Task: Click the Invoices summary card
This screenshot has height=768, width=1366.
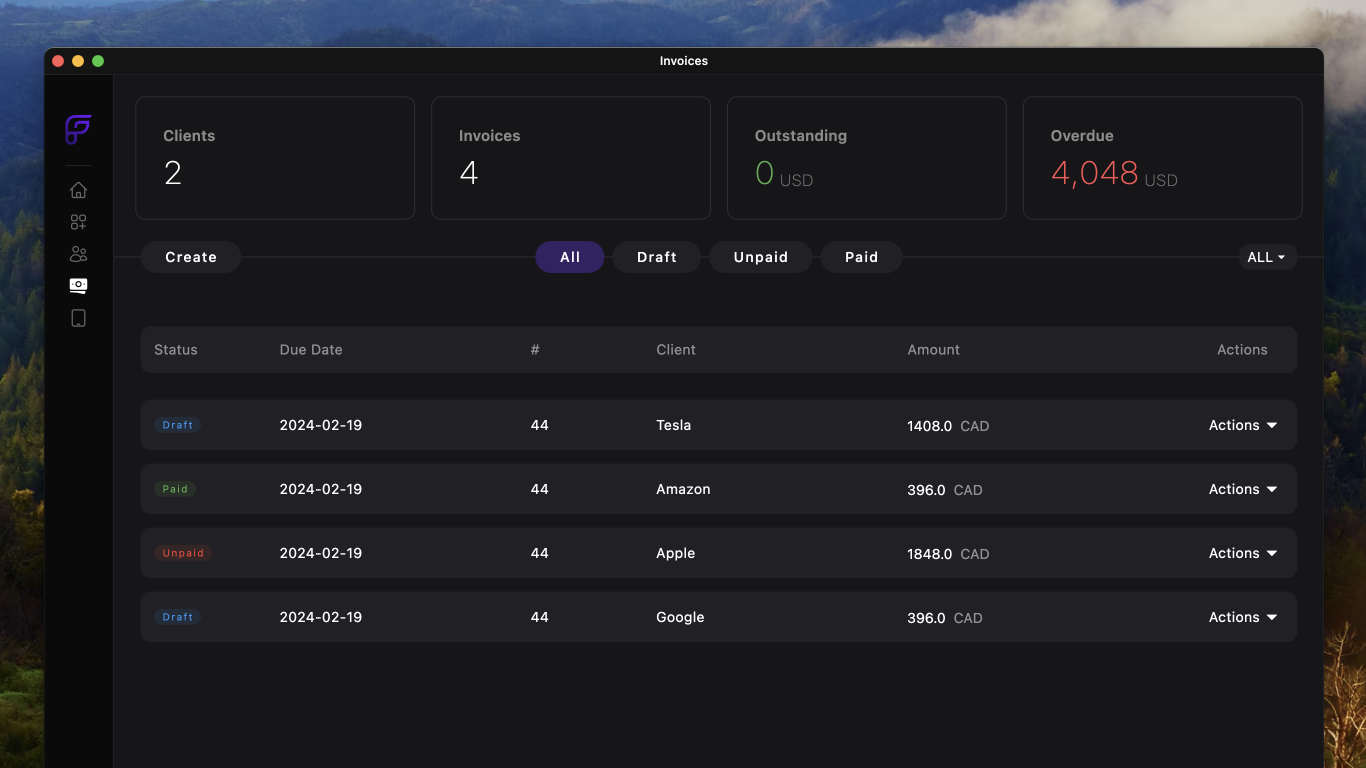Action: click(571, 158)
